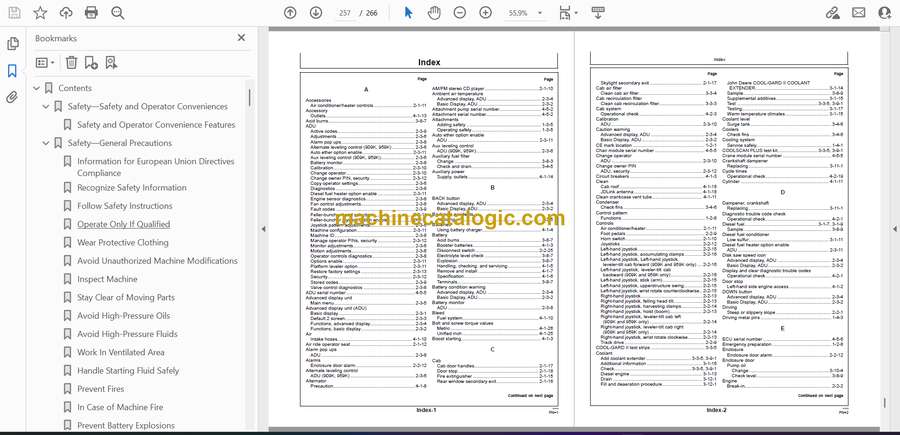The image size is (900, 435).
Task: Open Operate Only If Qualified bookmark
Action: 123,224
